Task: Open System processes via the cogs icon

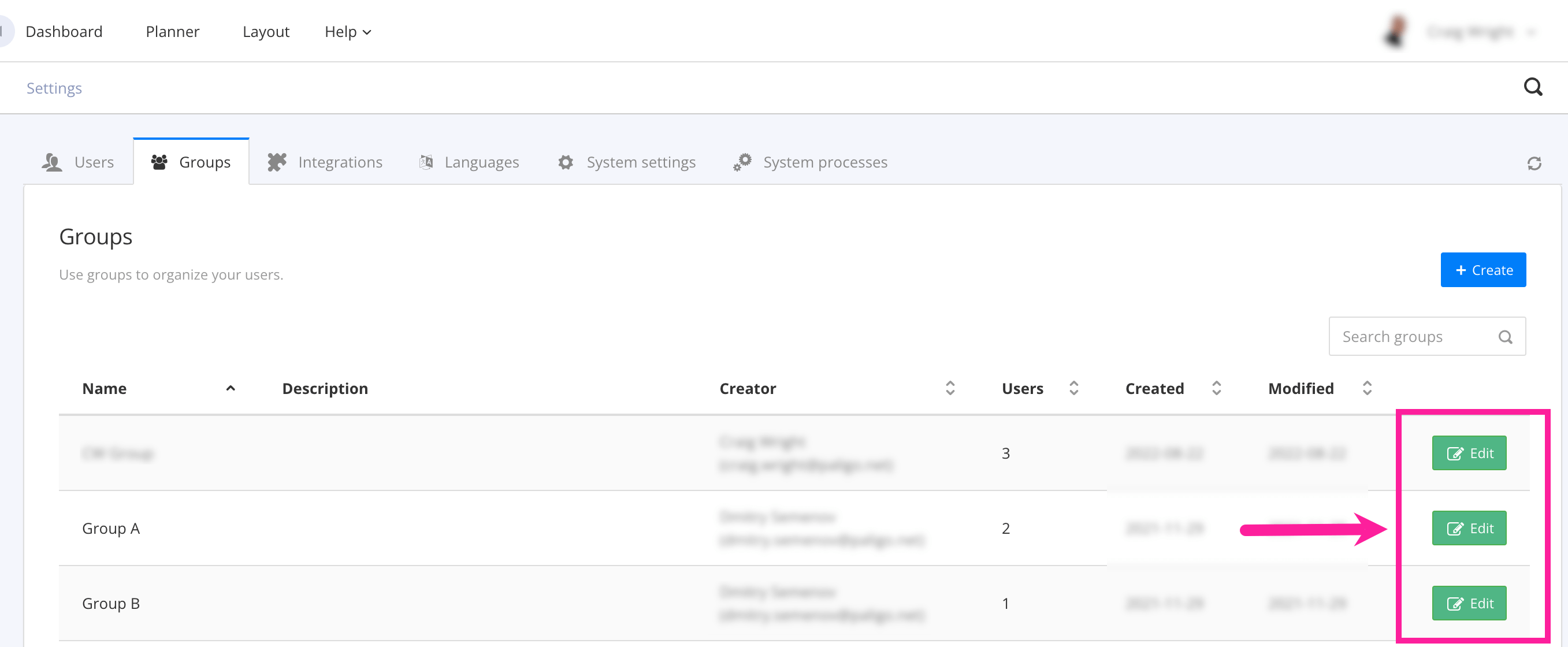Action: 742,162
